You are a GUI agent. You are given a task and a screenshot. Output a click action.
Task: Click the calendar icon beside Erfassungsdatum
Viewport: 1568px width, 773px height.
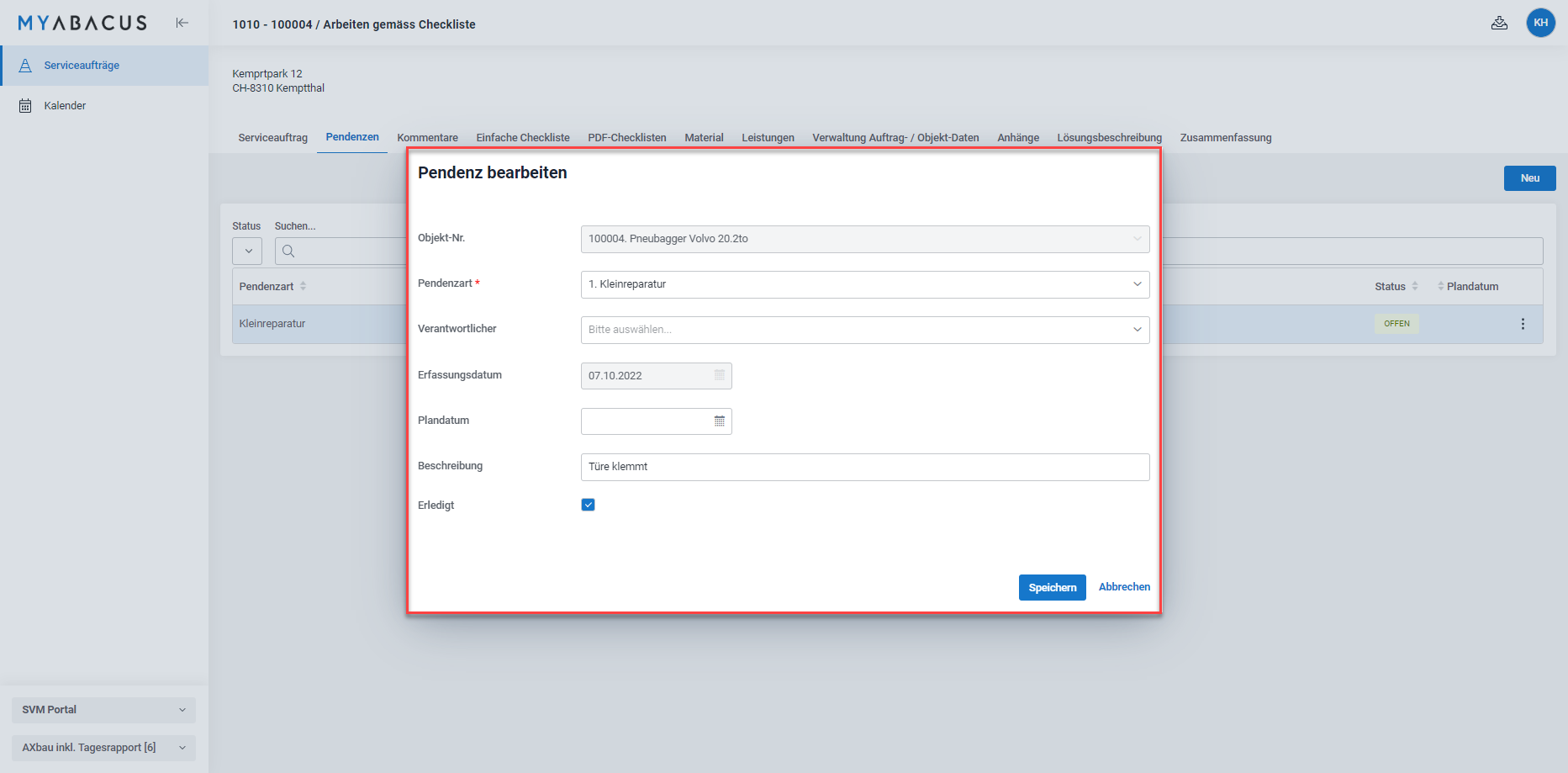tap(719, 376)
